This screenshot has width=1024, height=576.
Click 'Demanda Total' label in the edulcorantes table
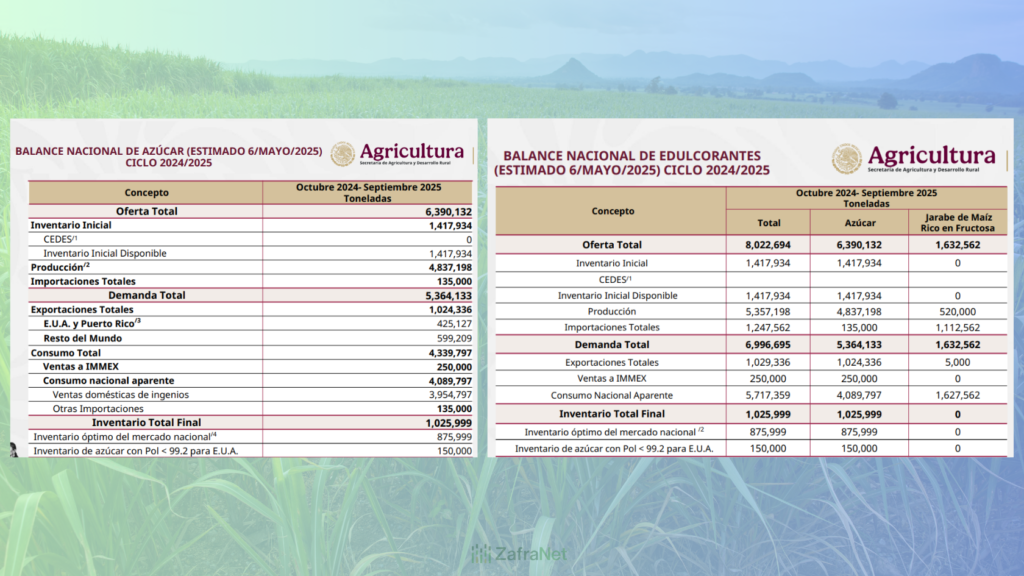pyautogui.click(x=612, y=345)
